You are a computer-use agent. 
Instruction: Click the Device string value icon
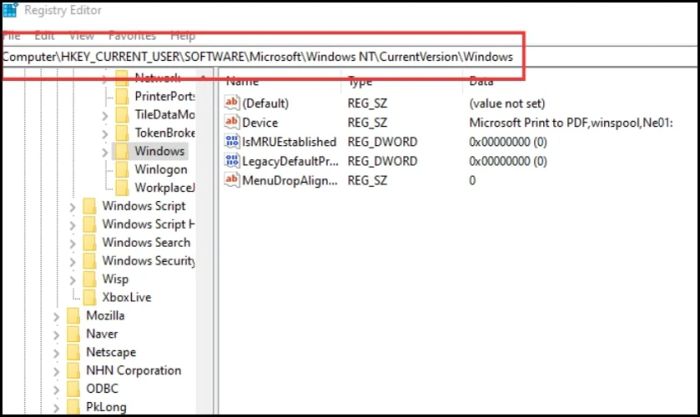(x=232, y=123)
